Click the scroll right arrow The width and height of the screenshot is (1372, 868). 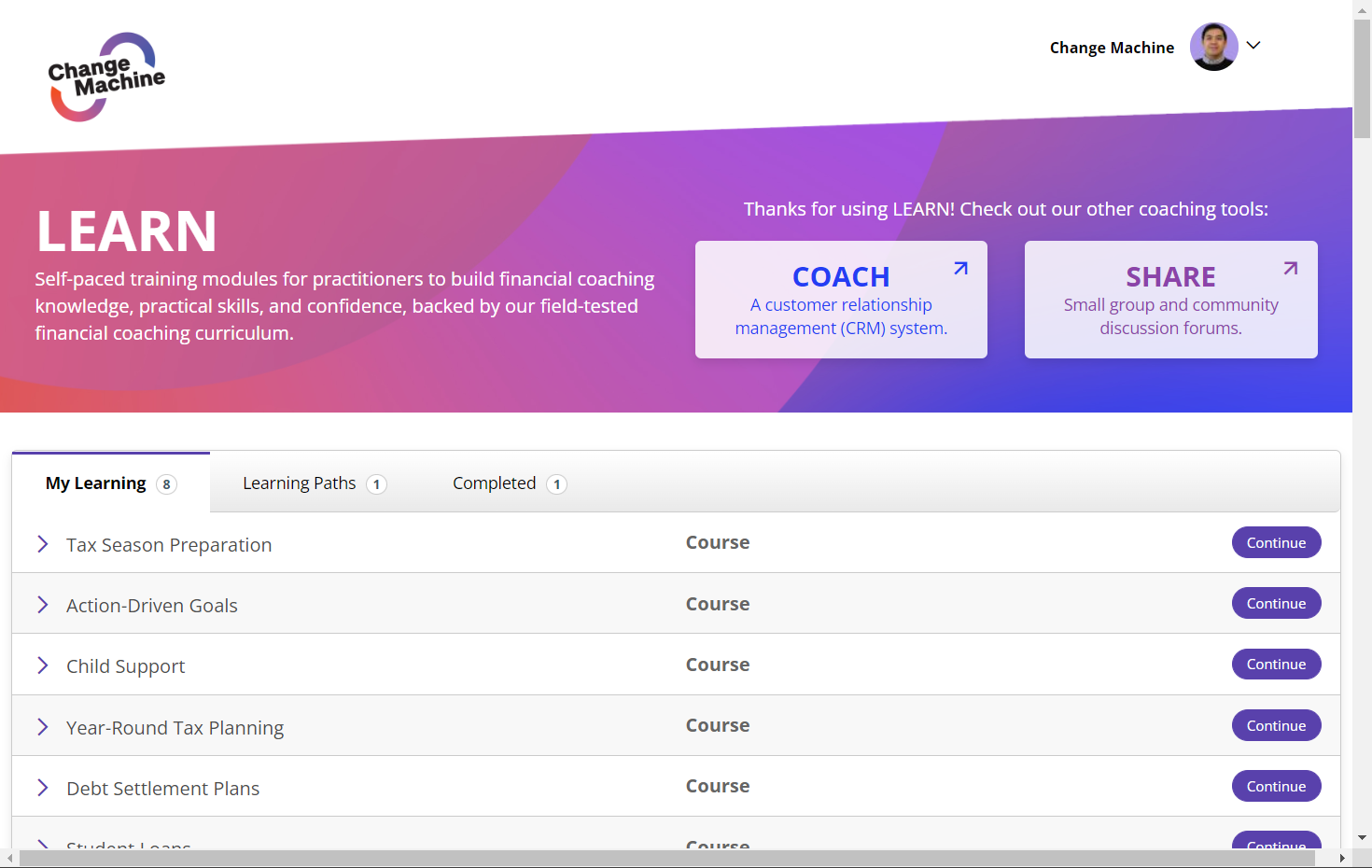click(1342, 858)
